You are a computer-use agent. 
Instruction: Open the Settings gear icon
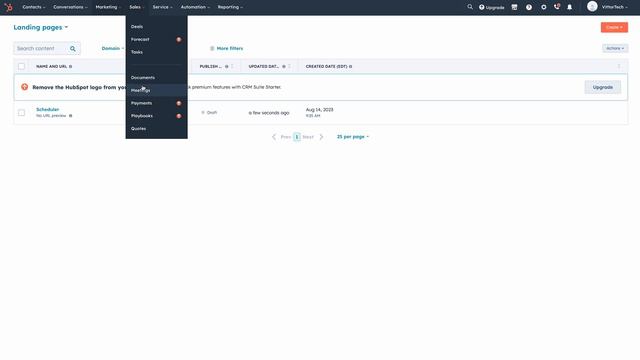click(x=544, y=7)
